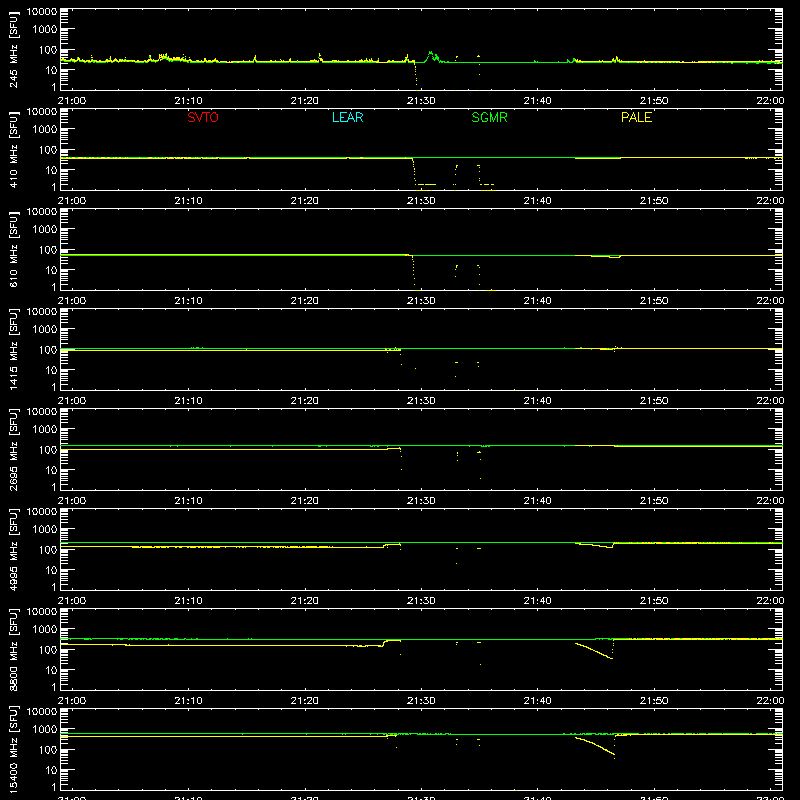800x800 pixels.
Task: Click 21:50 under the 610 MHz panel
Action: [x=654, y=301]
